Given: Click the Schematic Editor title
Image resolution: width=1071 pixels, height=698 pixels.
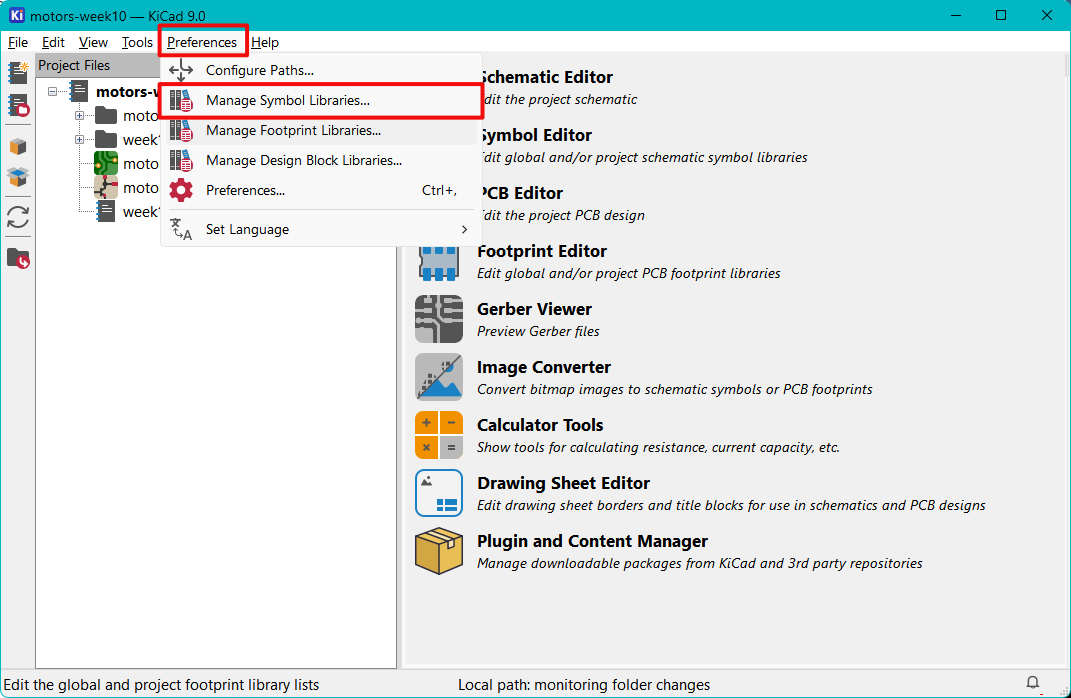Looking at the screenshot, I should pos(547,77).
